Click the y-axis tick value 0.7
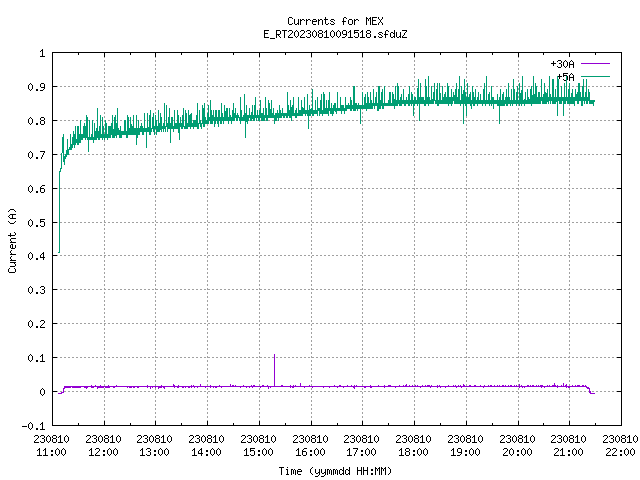This screenshot has height=480, width=640. coord(36,155)
